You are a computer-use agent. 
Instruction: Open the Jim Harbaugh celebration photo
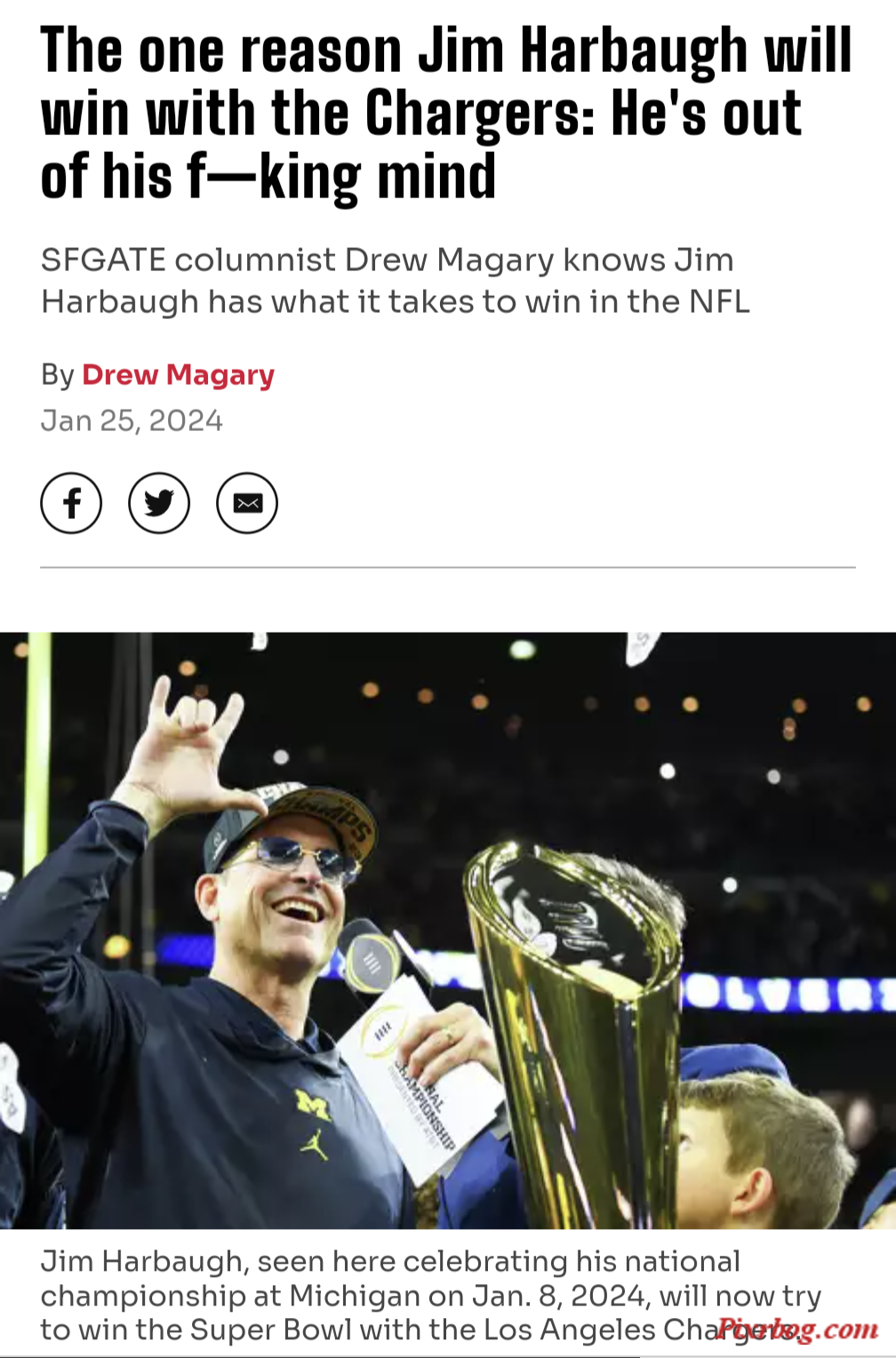pyautogui.click(x=448, y=931)
